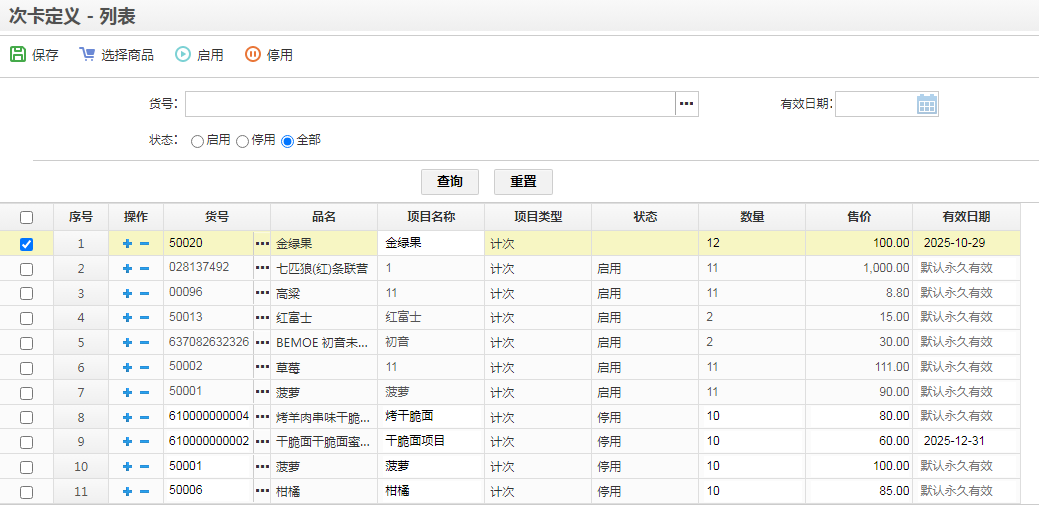Image resolution: width=1039 pixels, height=510 pixels.
Task: Click the plus icon in row 1
Action: coord(127,243)
